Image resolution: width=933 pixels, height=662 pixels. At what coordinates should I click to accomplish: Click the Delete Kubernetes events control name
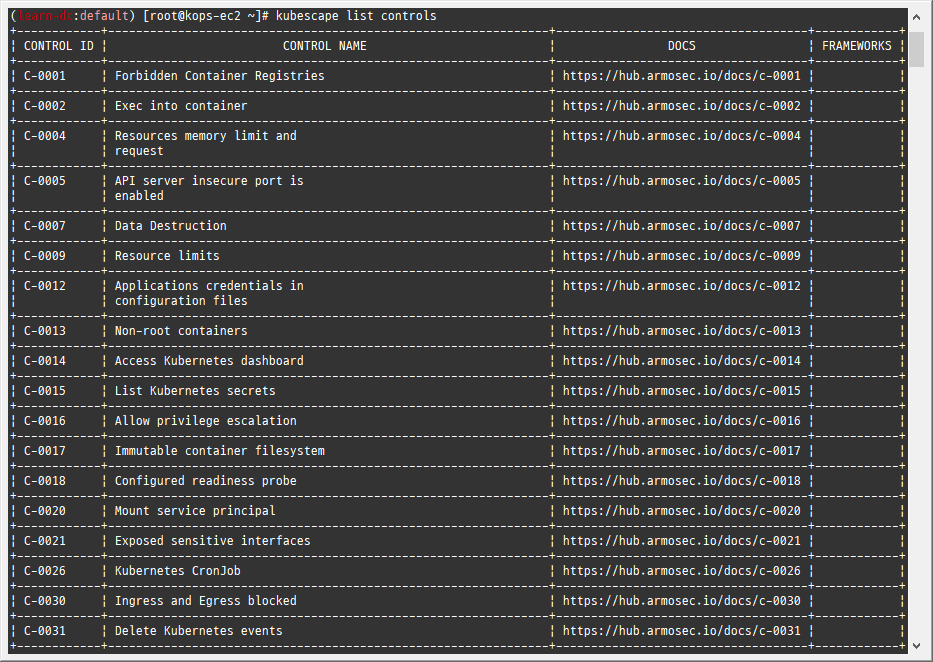click(x=197, y=630)
